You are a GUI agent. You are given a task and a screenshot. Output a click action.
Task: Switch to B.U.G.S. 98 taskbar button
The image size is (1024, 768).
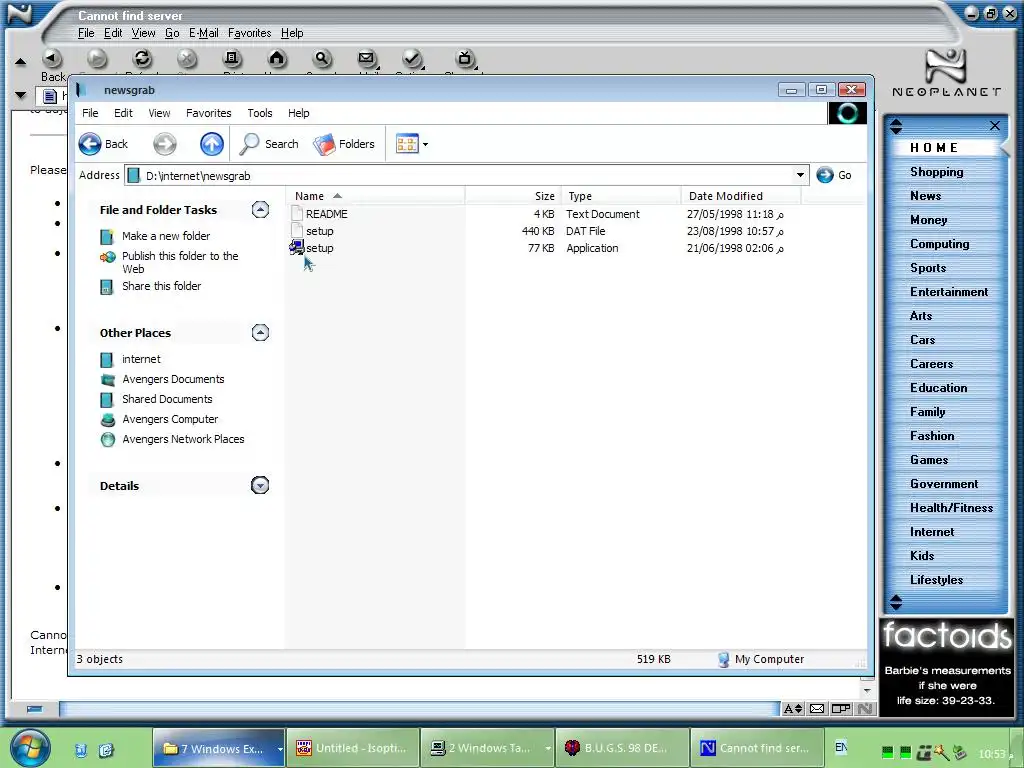coord(622,748)
